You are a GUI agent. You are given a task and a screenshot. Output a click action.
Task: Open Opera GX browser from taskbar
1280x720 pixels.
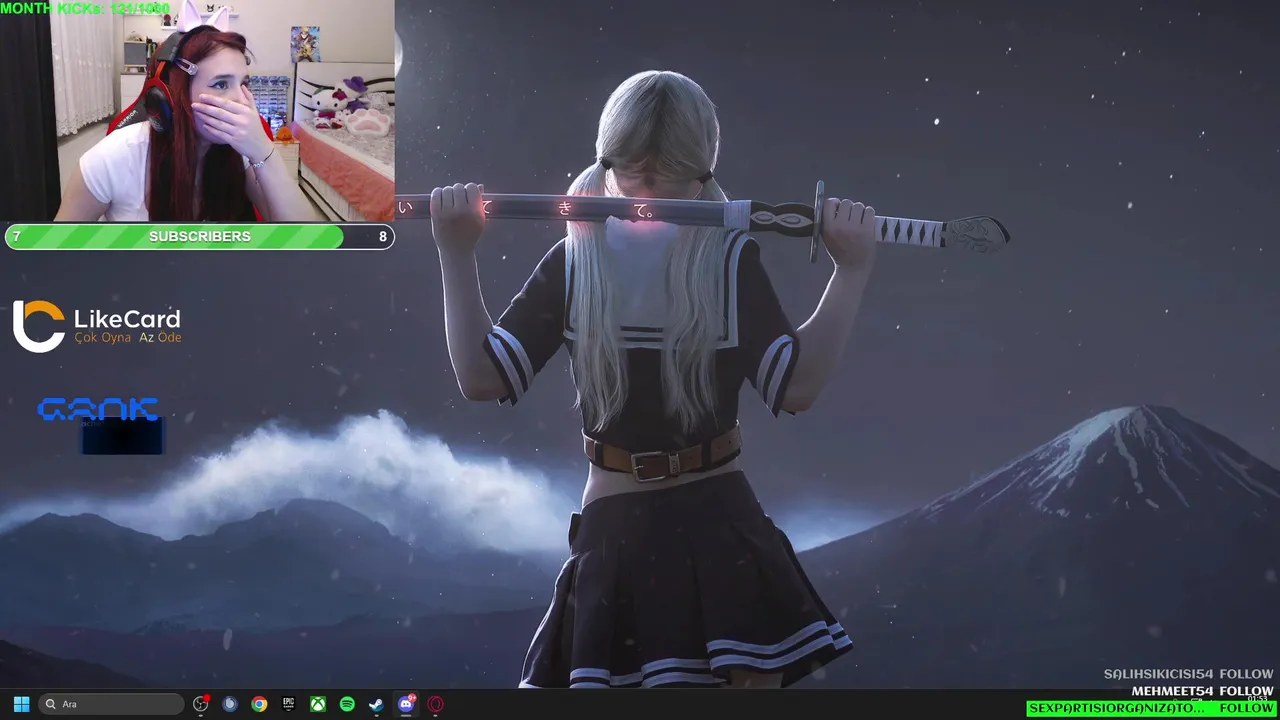click(435, 704)
